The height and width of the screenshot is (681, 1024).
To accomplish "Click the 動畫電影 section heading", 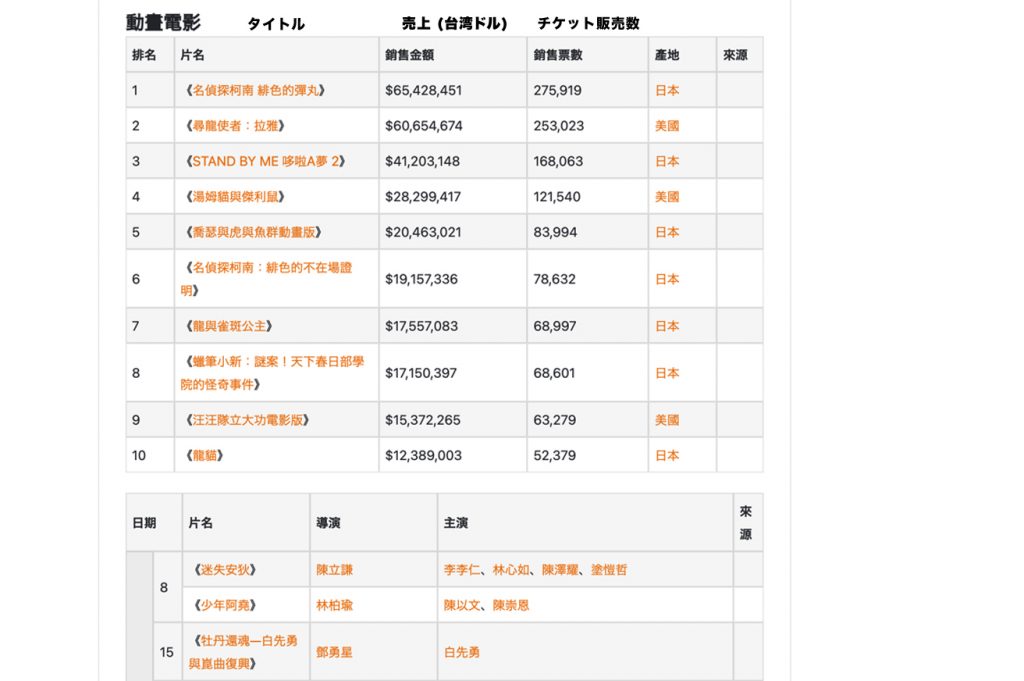I will tap(163, 23).
